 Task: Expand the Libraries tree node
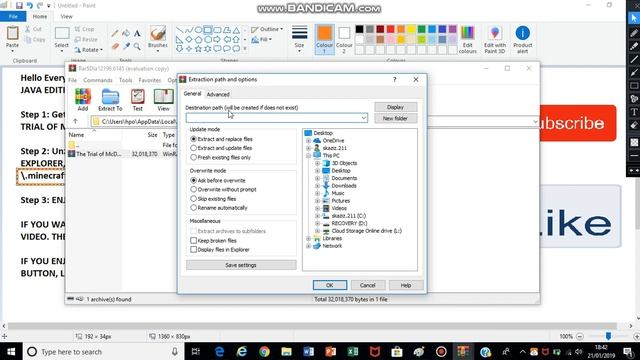[x=309, y=238]
